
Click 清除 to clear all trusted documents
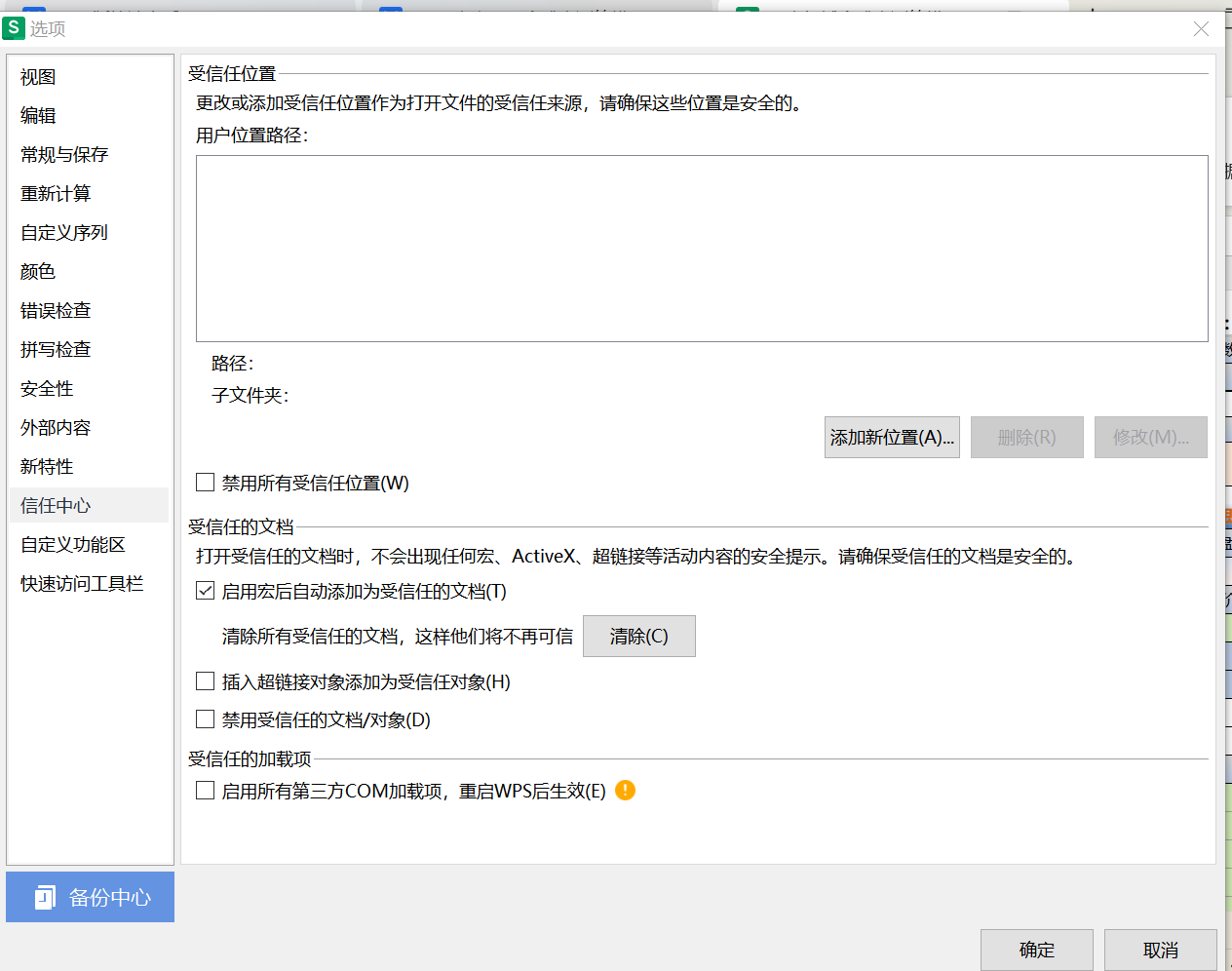638,636
